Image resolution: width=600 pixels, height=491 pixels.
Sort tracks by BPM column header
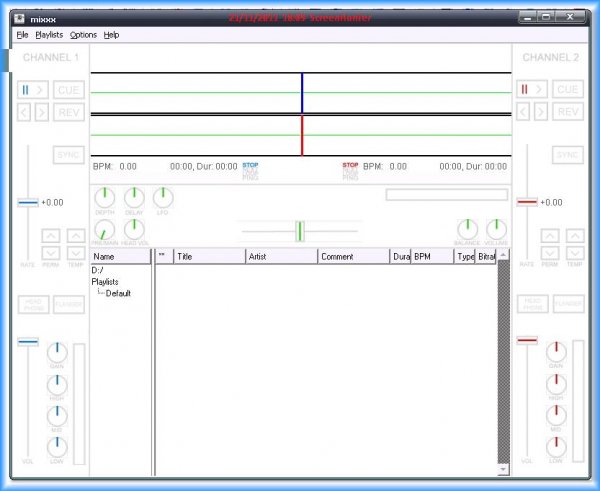click(432, 256)
